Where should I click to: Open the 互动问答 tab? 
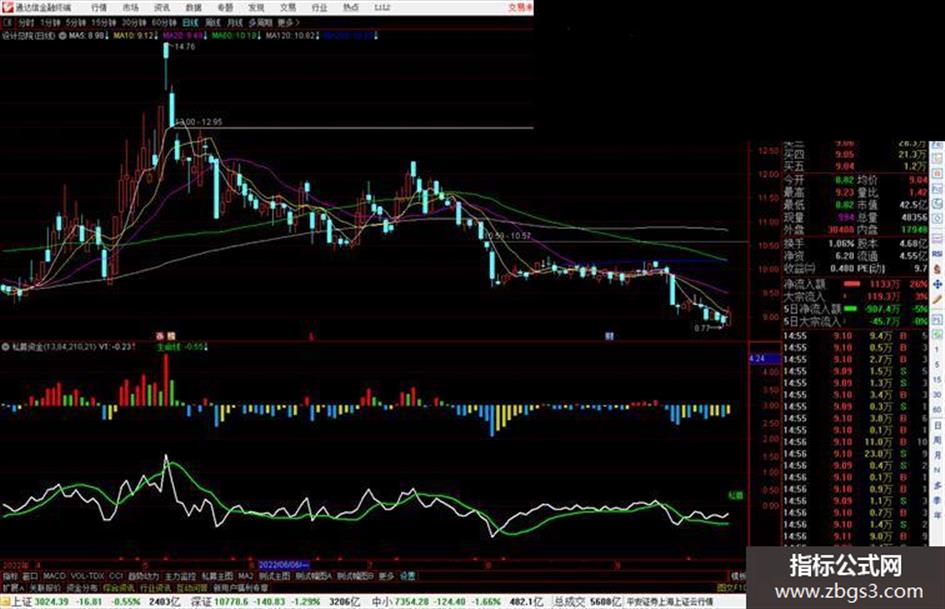point(192,587)
